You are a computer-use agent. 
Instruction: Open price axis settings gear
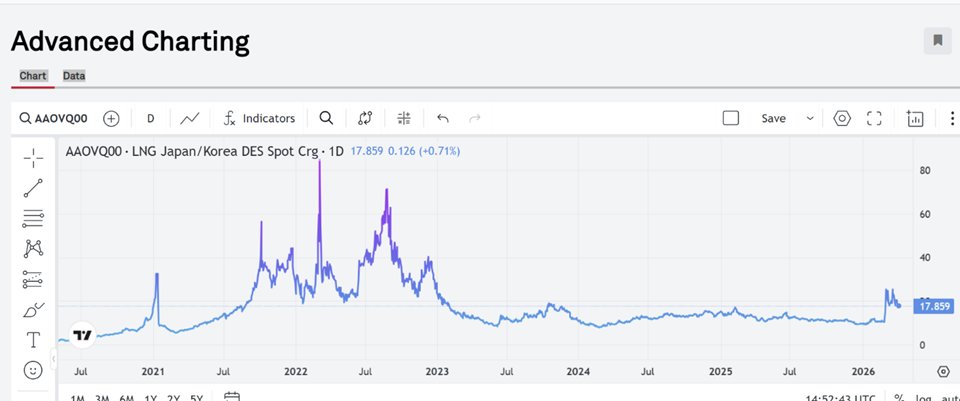click(943, 372)
